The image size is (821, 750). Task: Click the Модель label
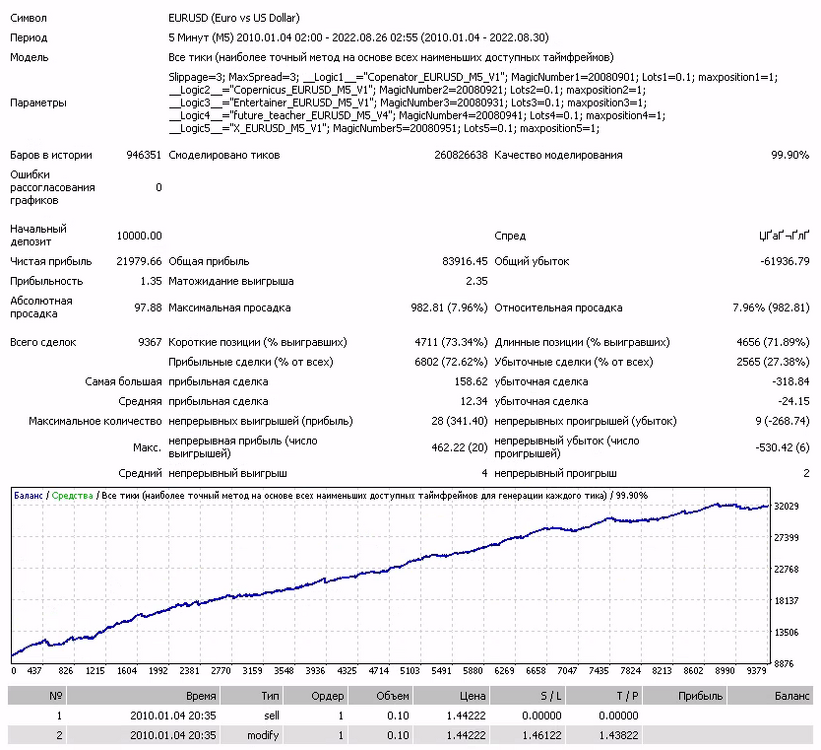pyautogui.click(x=29, y=57)
